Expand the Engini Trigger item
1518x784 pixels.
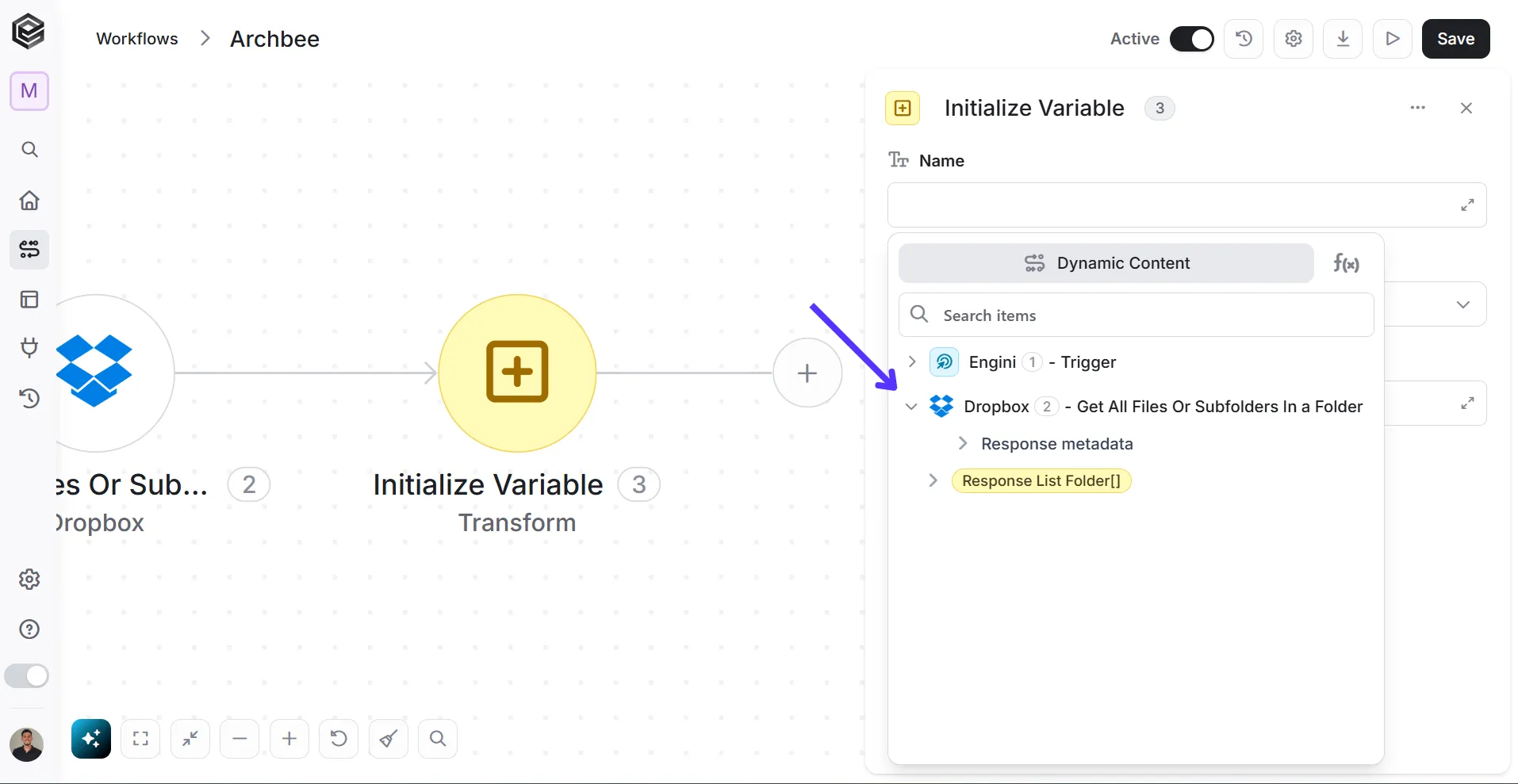click(x=912, y=361)
